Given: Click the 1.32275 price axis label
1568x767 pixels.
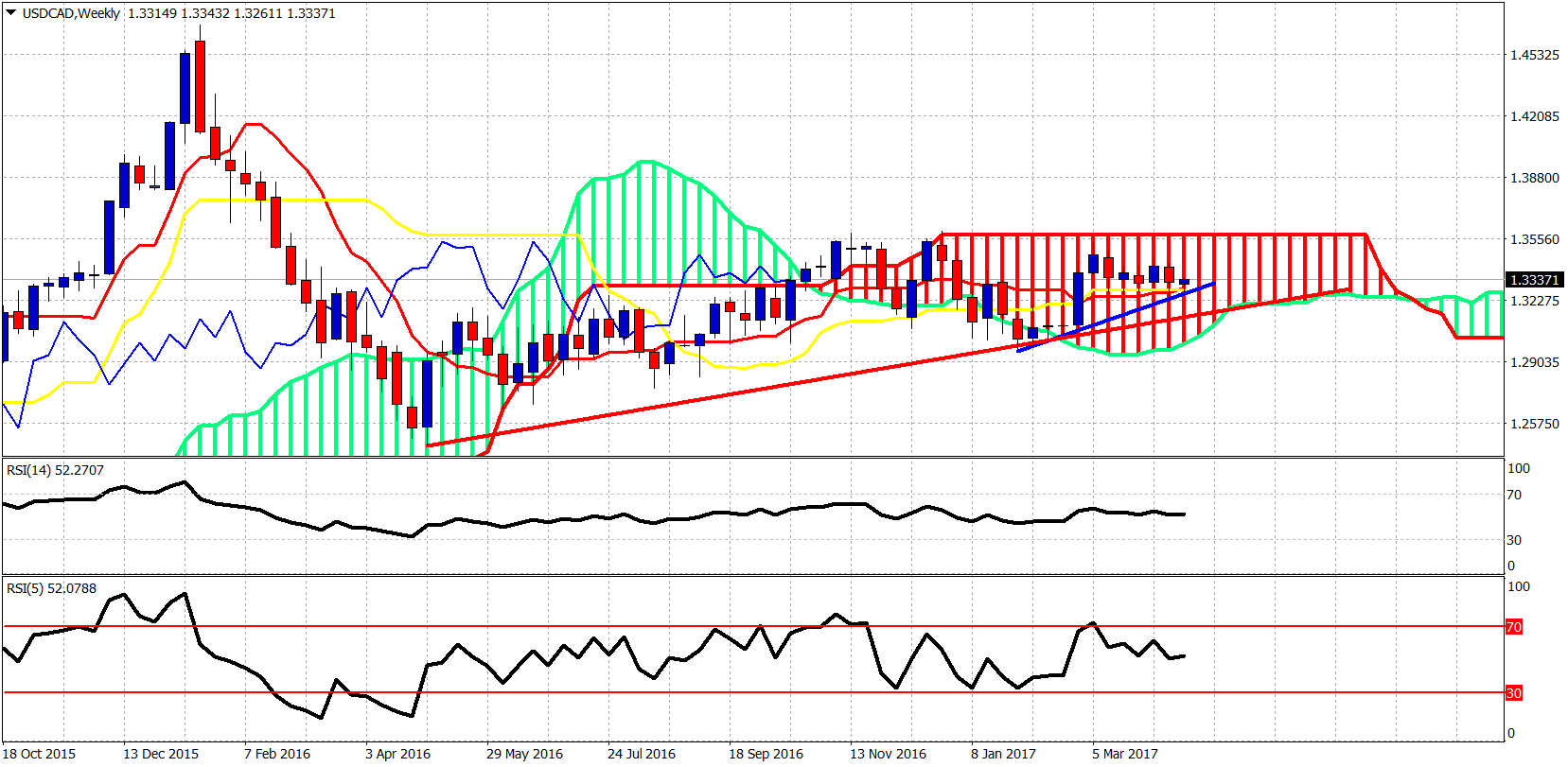Looking at the screenshot, I should (1535, 301).
